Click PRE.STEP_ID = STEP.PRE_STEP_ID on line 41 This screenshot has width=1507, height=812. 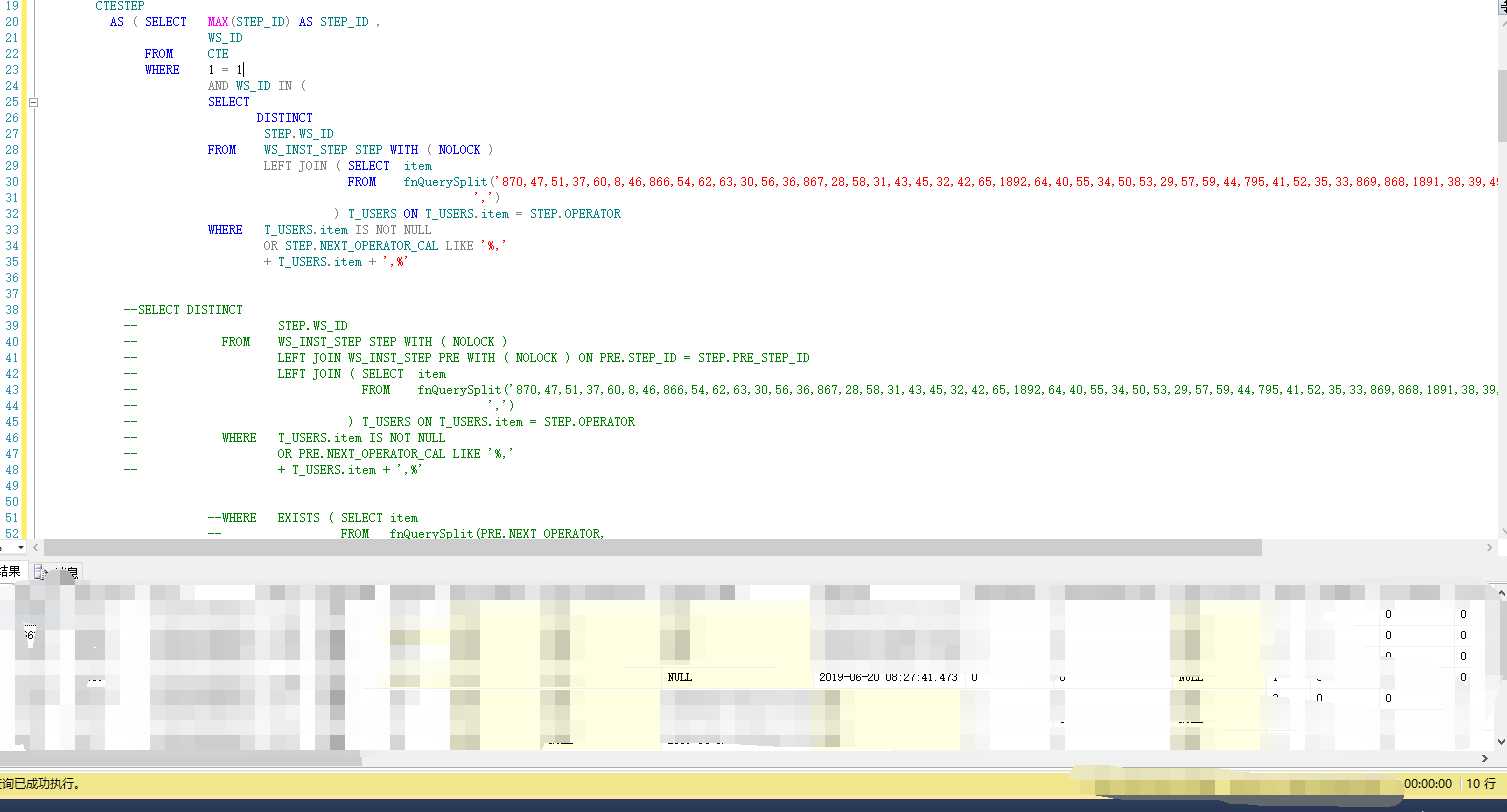(x=704, y=358)
